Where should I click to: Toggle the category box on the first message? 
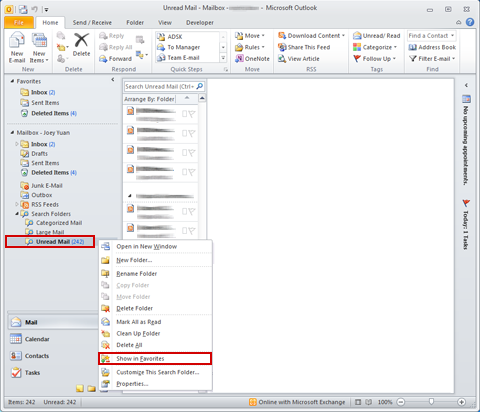[184, 114]
